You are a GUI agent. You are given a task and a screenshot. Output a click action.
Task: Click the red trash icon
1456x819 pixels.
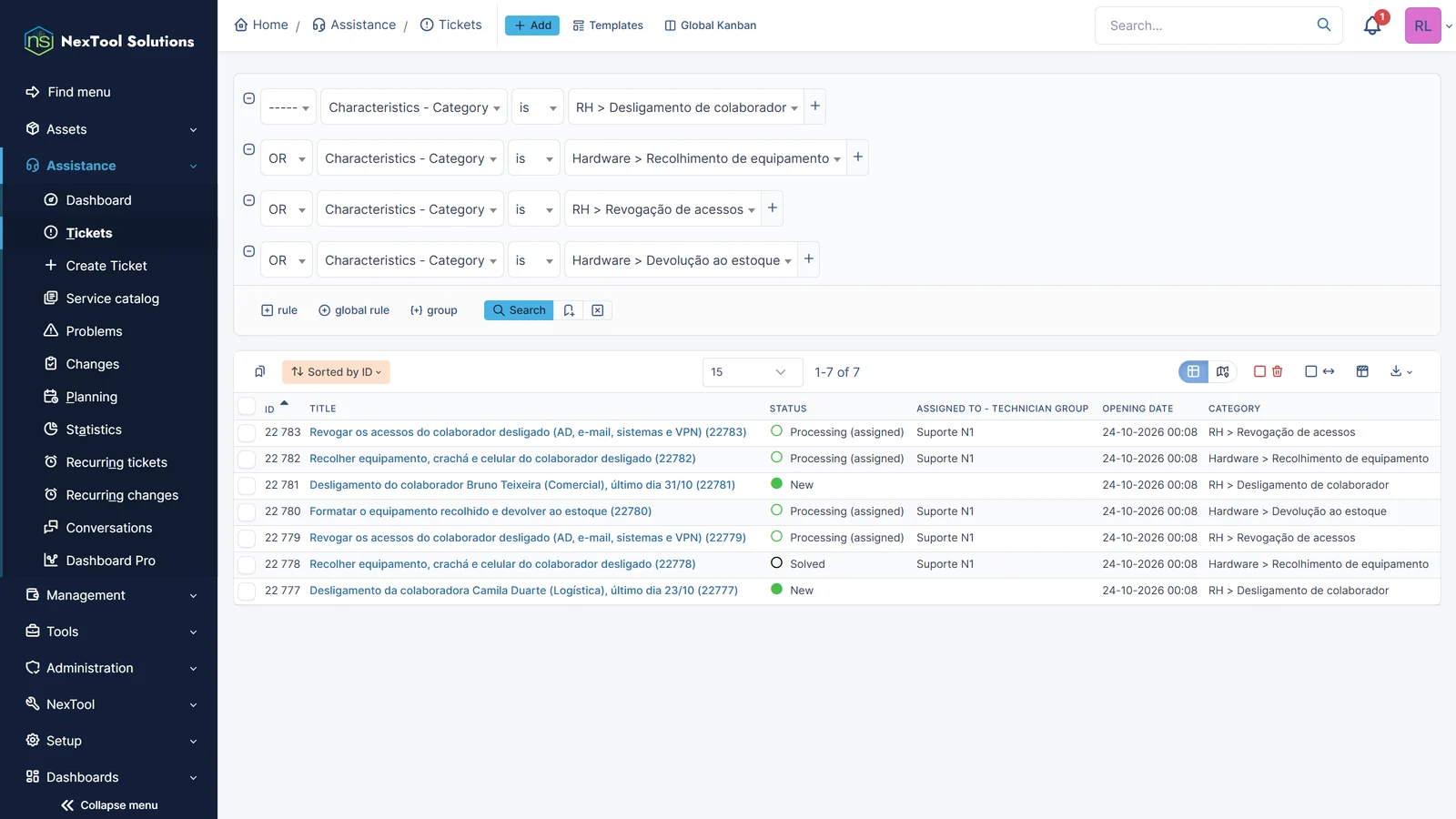[1278, 371]
